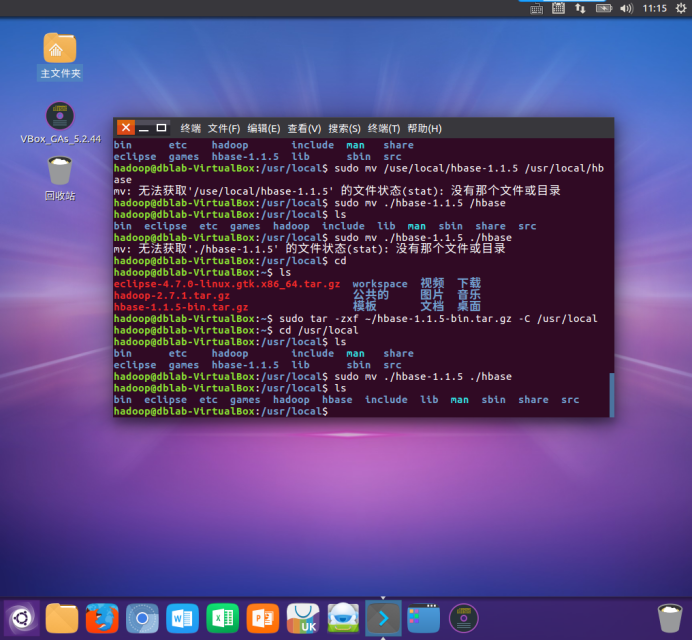Maximize the terminal window

coord(162,128)
